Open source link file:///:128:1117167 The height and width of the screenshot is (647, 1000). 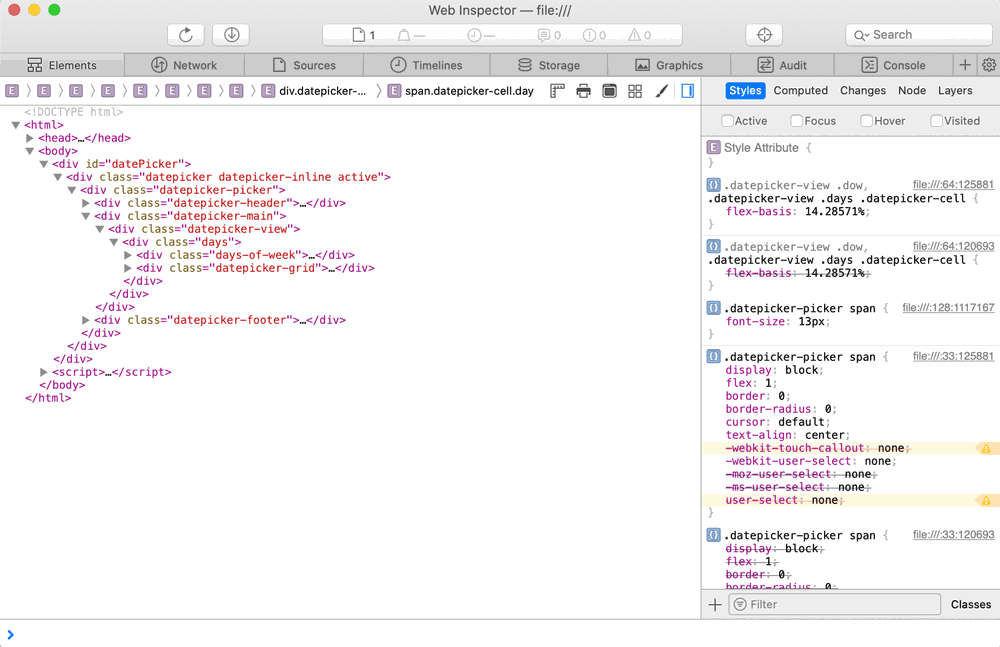pyautogui.click(x=948, y=308)
